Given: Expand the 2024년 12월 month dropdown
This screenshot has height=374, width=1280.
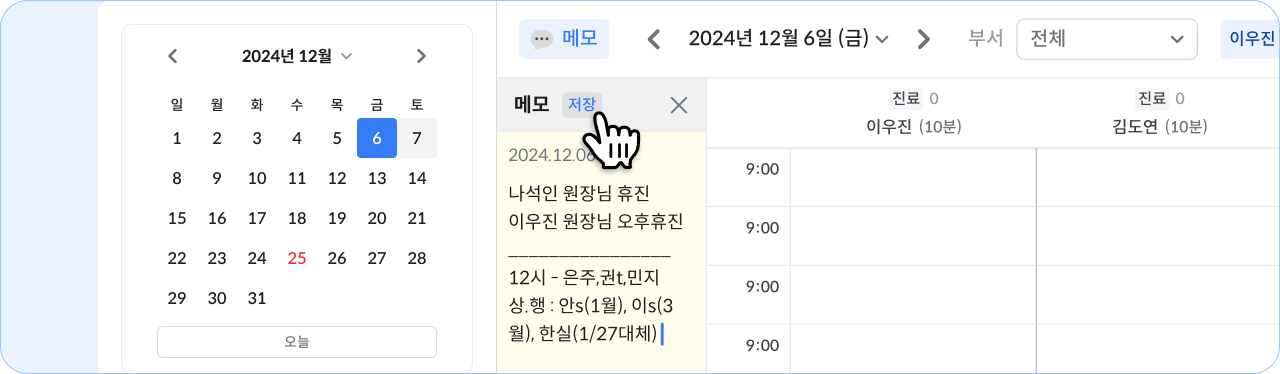Looking at the screenshot, I should point(297,56).
